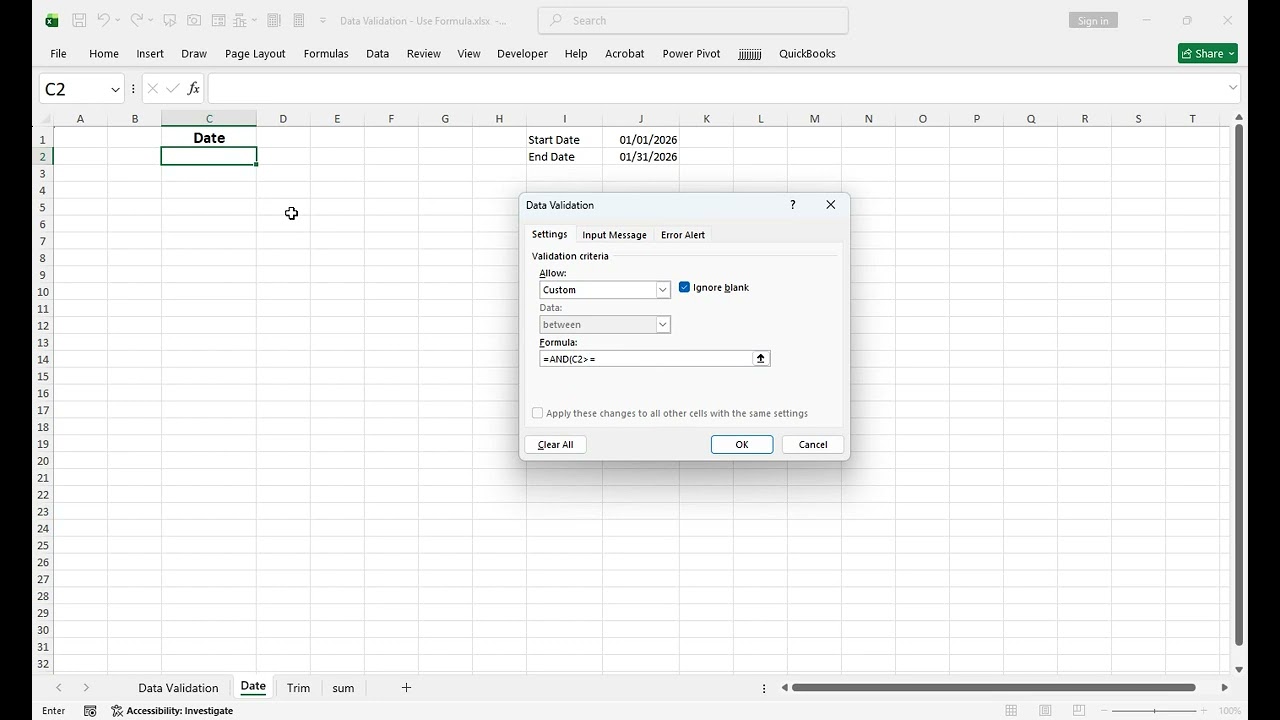The image size is (1280, 720).
Task: Open the Redo history dropdown arrow
Action: point(150,21)
